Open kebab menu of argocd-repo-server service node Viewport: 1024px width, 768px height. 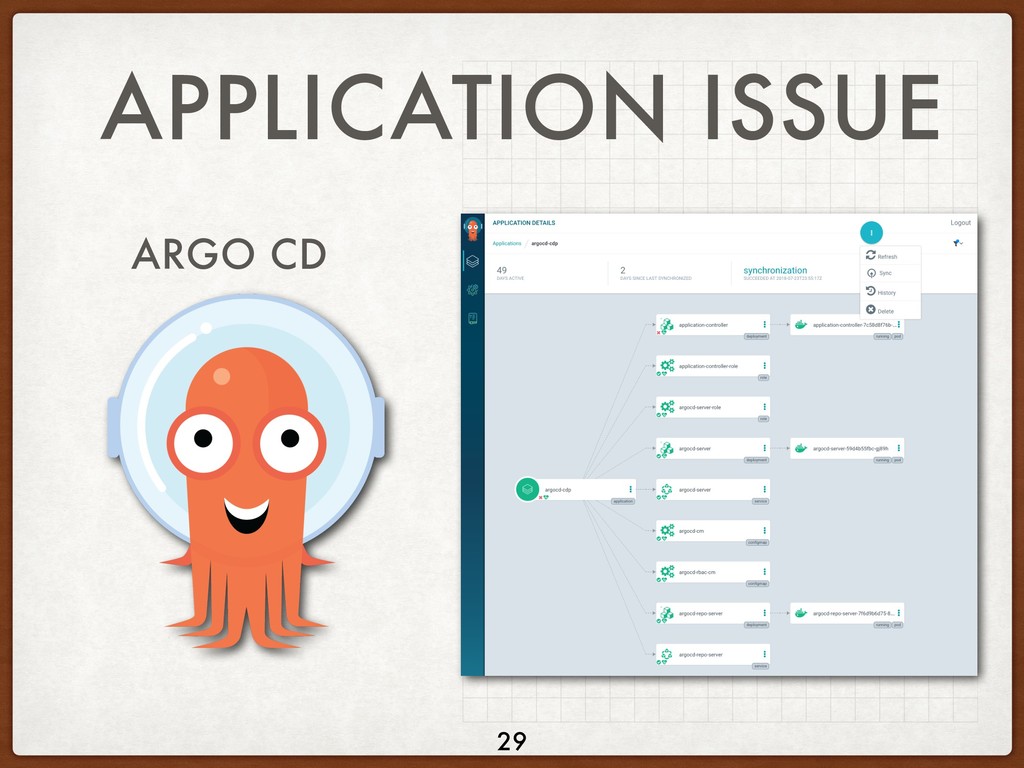(x=764, y=654)
